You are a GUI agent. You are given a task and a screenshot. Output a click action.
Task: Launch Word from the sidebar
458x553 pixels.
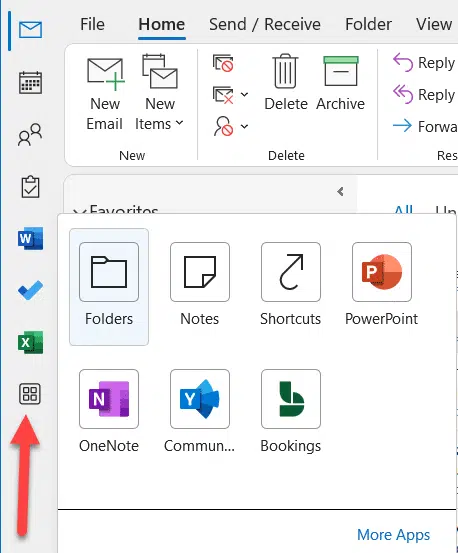click(30, 238)
